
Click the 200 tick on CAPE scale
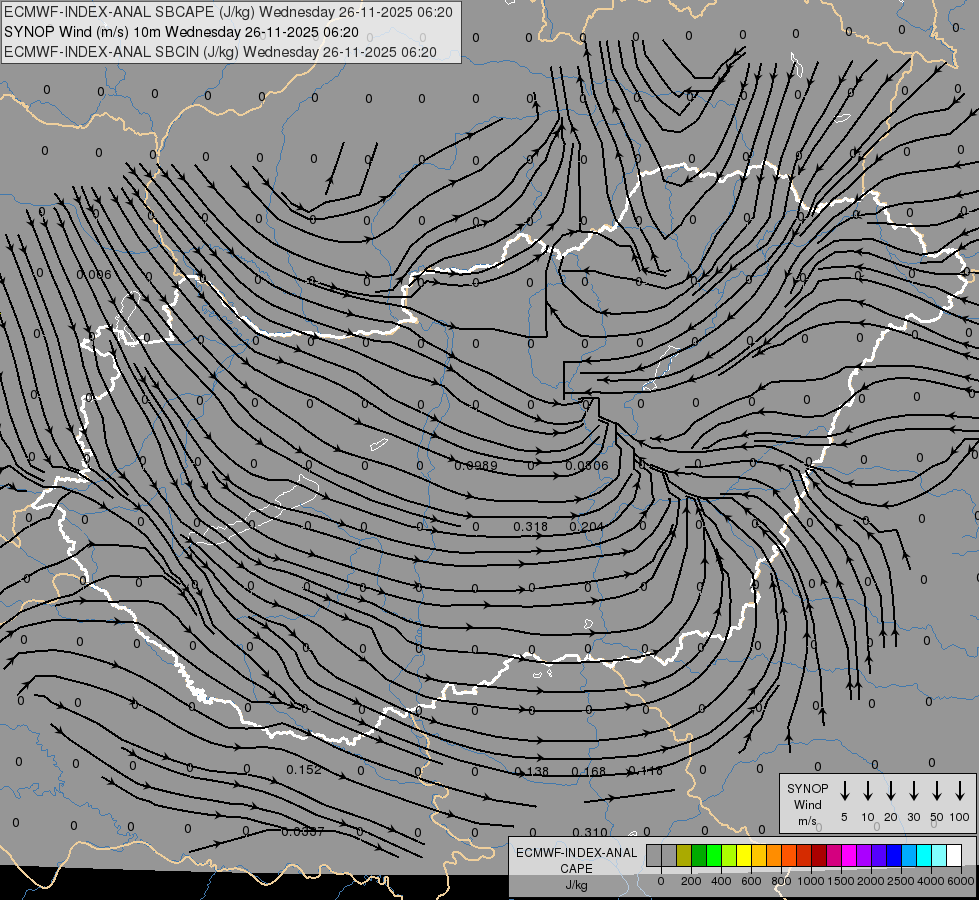click(691, 881)
